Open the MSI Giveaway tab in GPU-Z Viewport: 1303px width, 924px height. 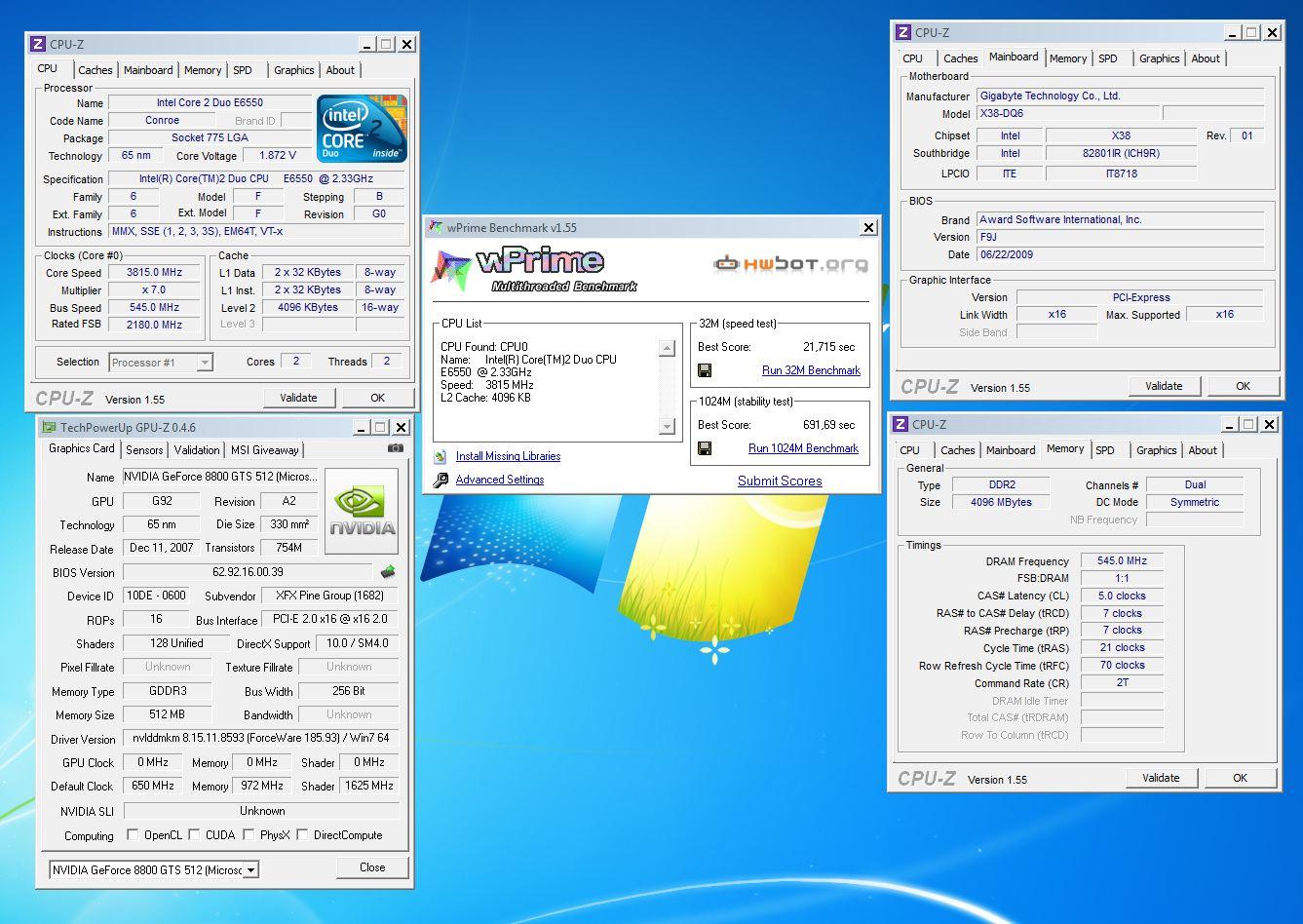(264, 450)
